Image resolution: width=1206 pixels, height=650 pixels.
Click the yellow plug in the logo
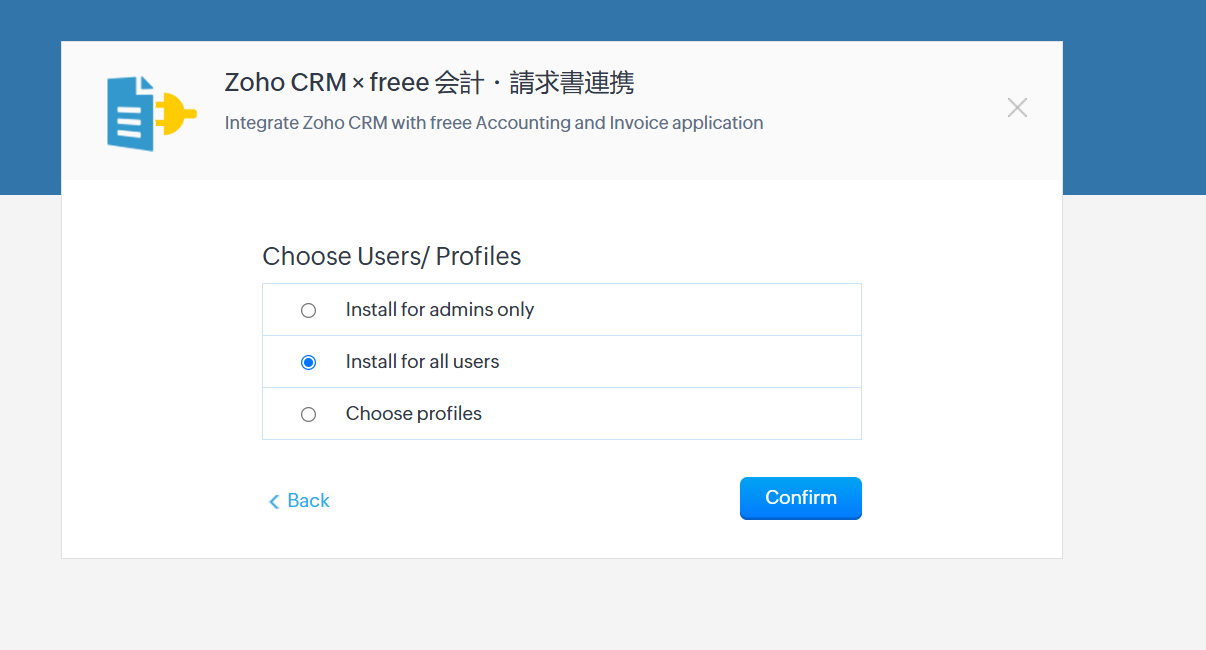[176, 113]
